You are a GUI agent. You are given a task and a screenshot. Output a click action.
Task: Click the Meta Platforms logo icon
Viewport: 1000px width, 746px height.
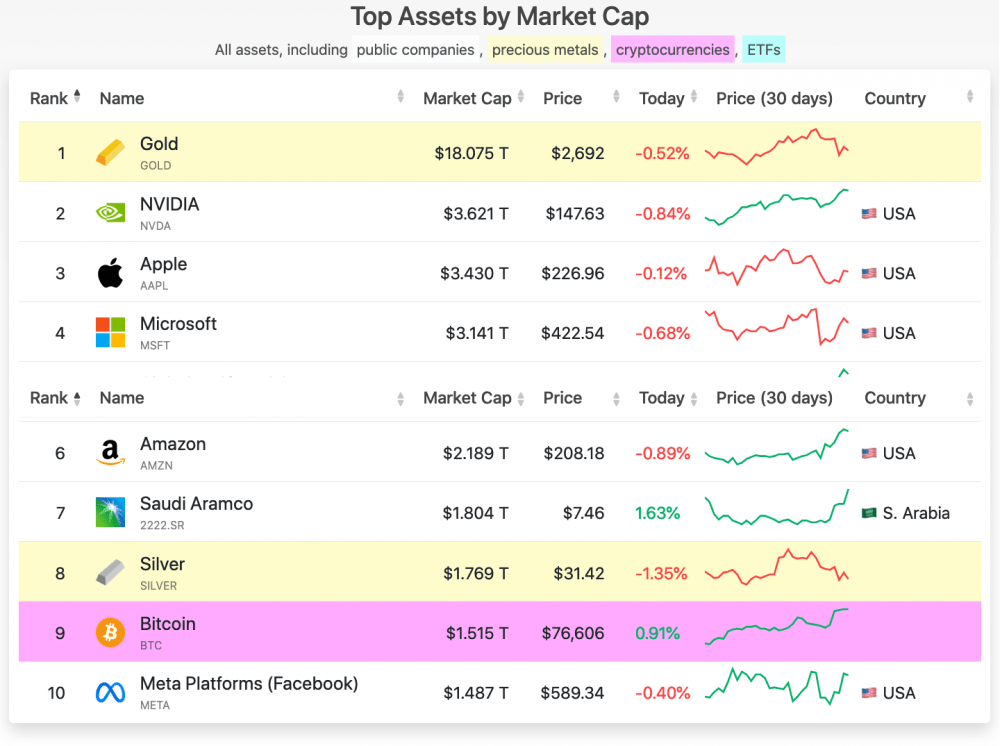(110, 693)
